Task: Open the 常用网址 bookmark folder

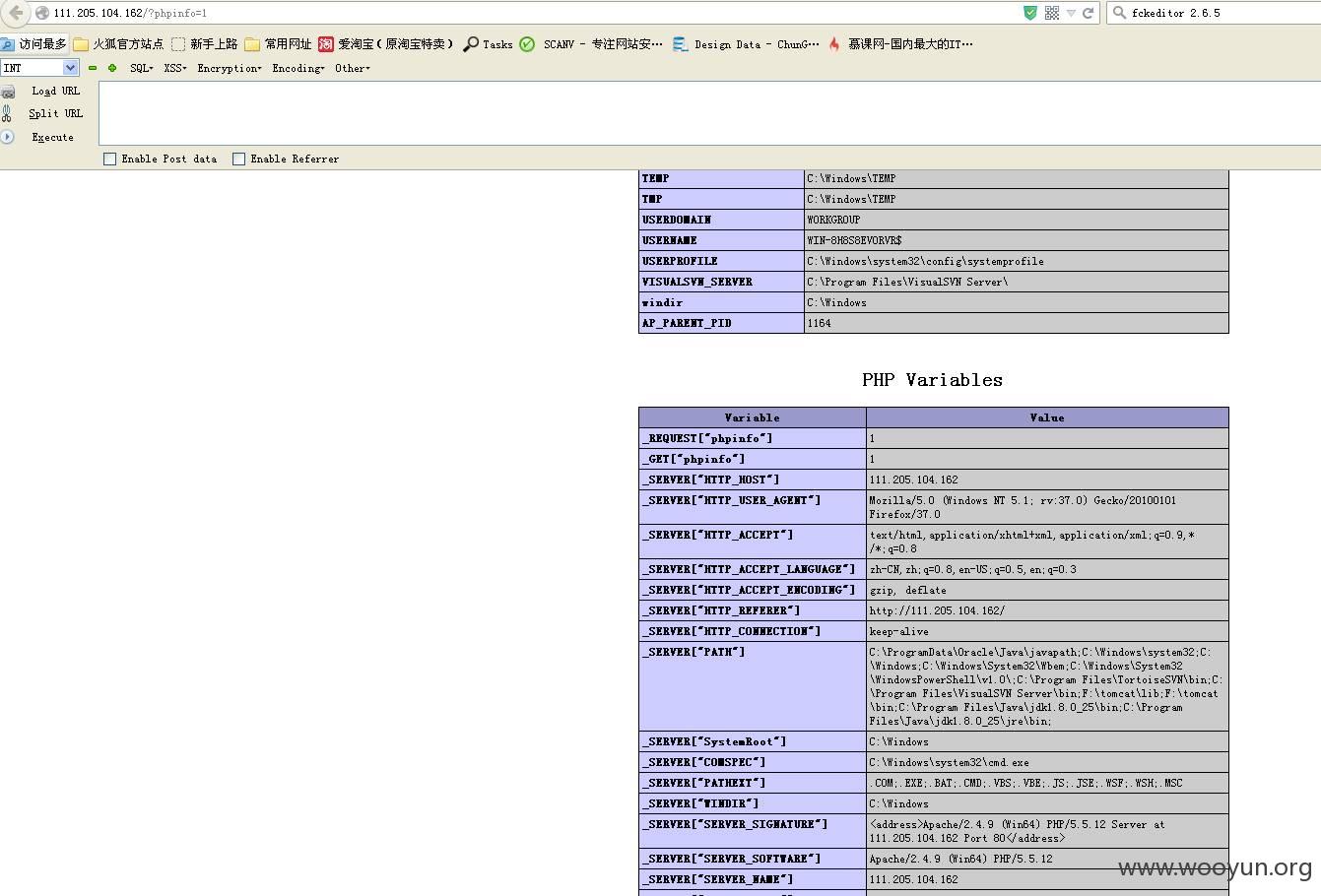Action: click(278, 44)
